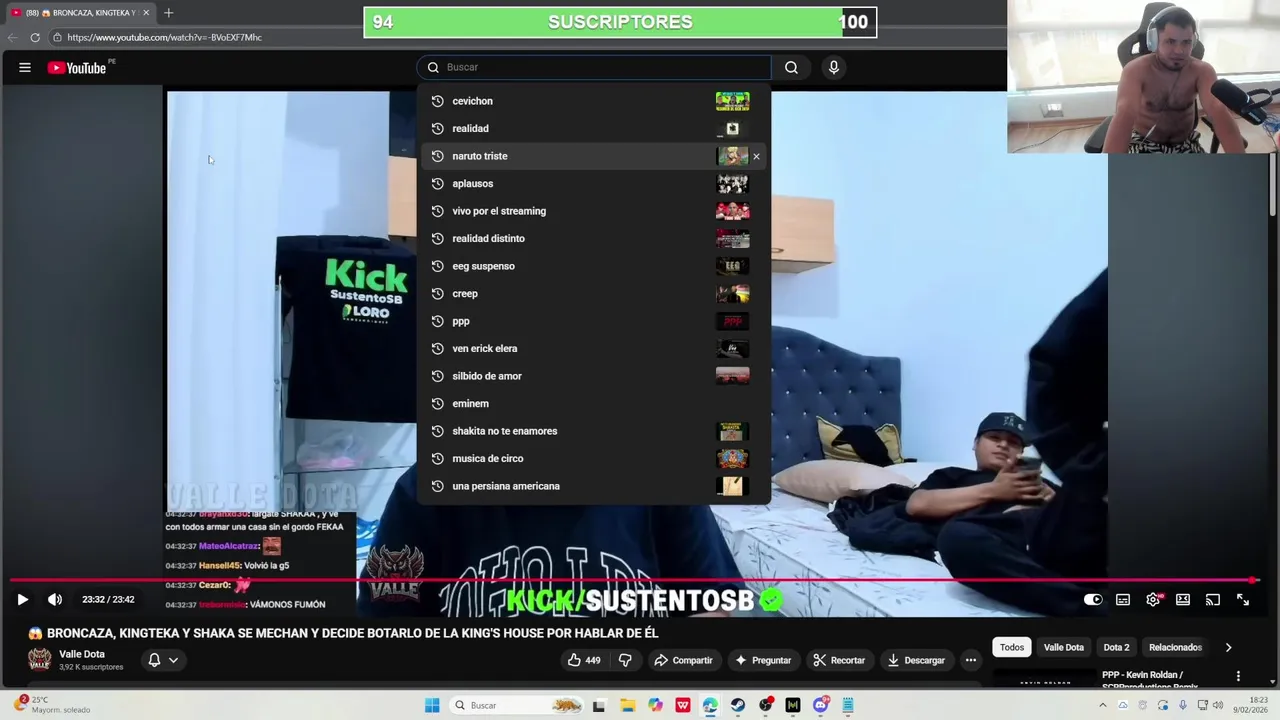This screenshot has width=1280, height=720.
Task: Enter full screen mode
Action: (1243, 600)
